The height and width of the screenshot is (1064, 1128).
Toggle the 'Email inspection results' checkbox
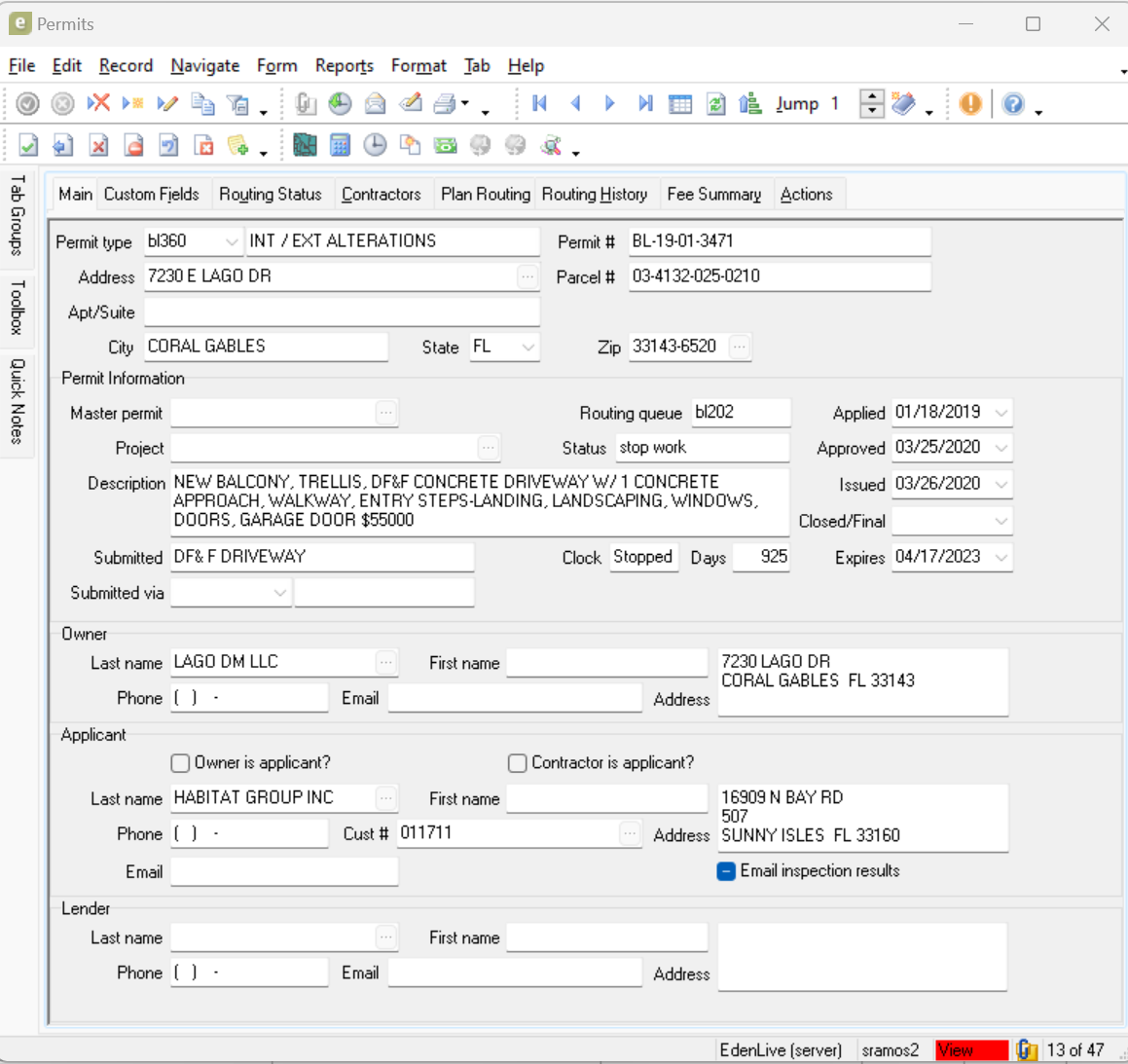click(x=726, y=871)
